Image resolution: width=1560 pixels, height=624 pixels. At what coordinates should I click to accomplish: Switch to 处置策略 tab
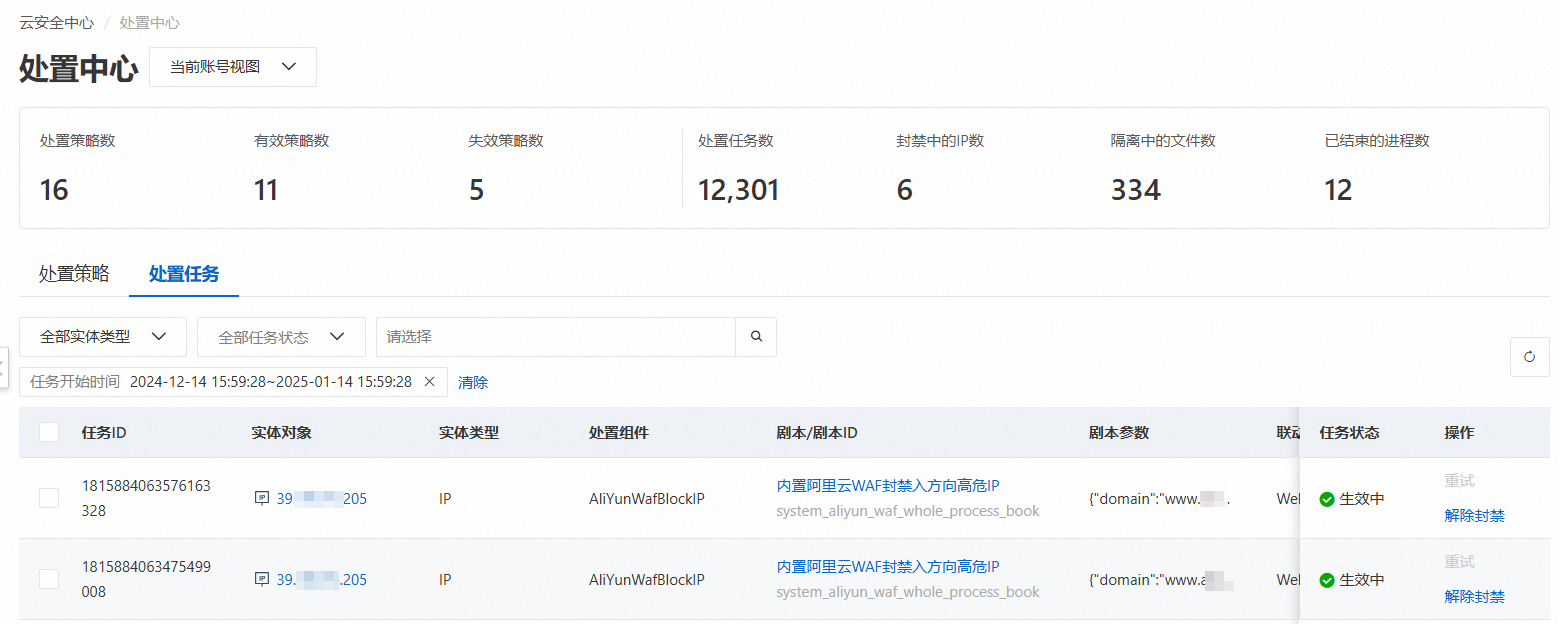point(74,274)
